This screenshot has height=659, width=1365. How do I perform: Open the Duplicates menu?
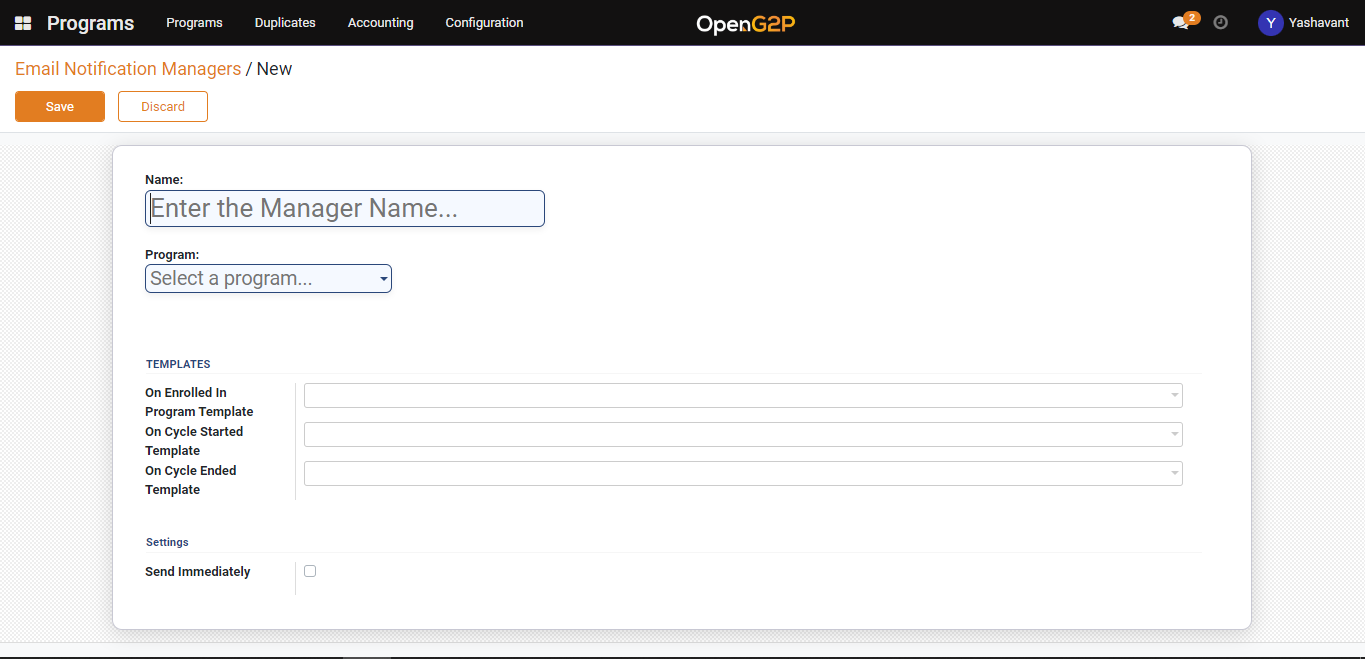pyautogui.click(x=285, y=23)
